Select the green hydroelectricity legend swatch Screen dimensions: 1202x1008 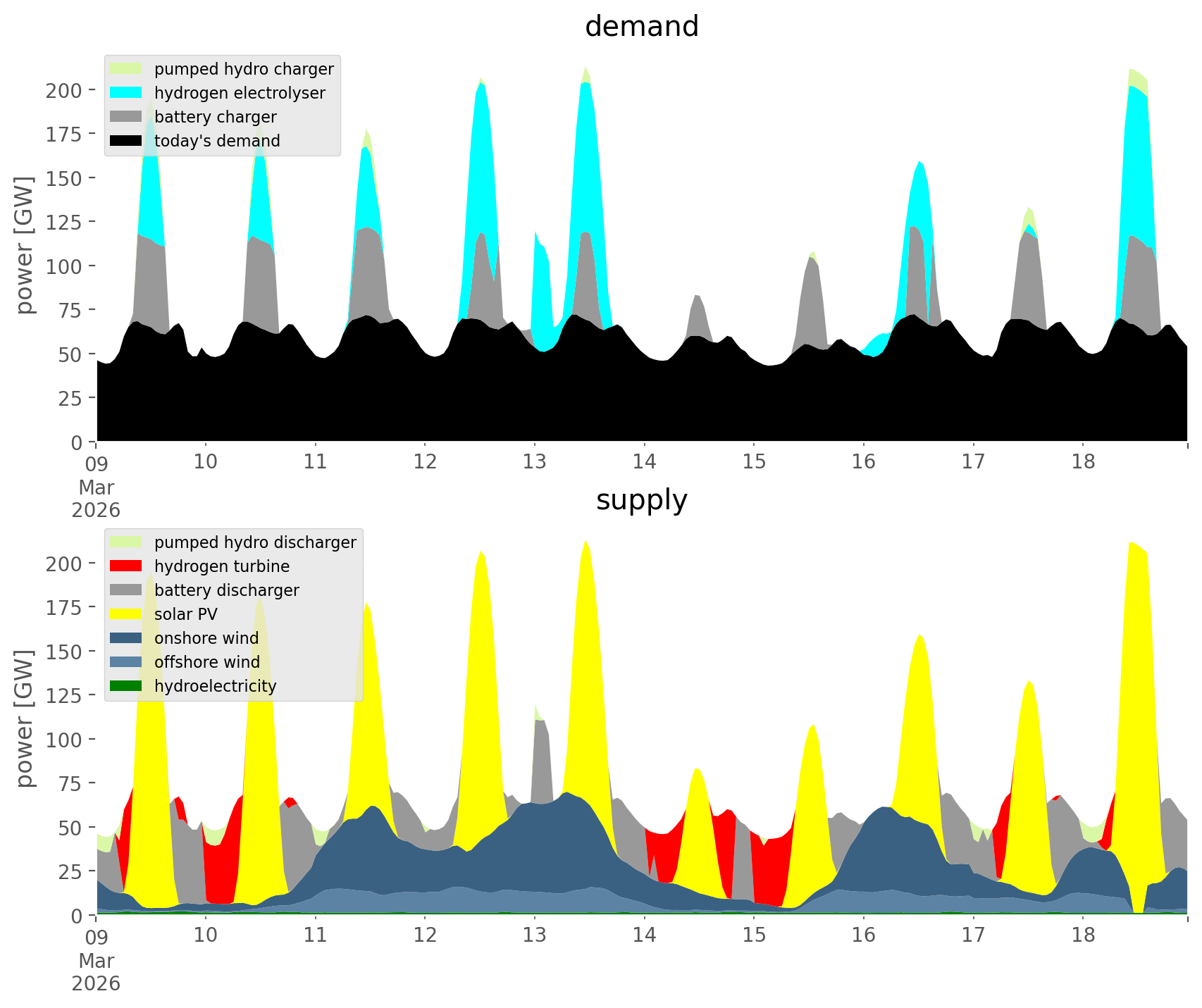point(126,686)
